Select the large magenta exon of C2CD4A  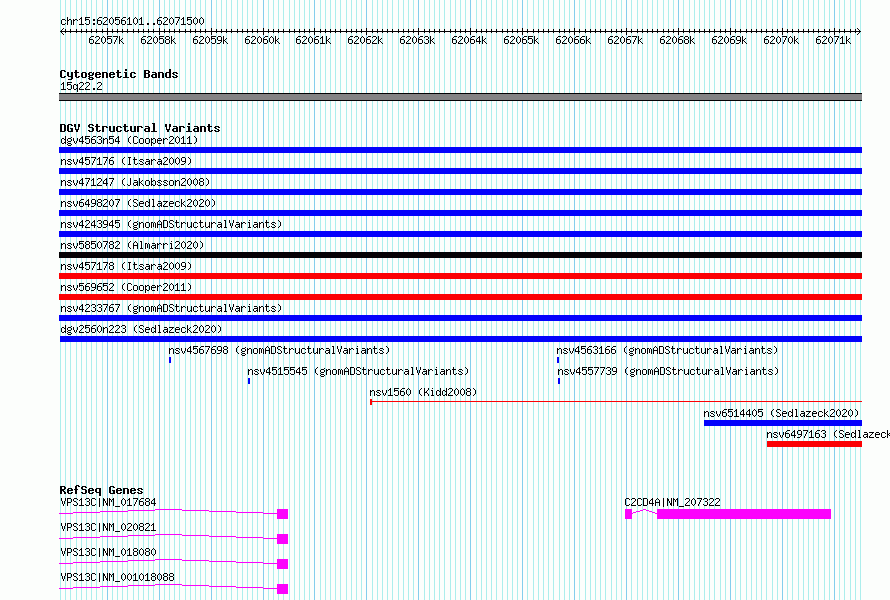click(x=744, y=514)
